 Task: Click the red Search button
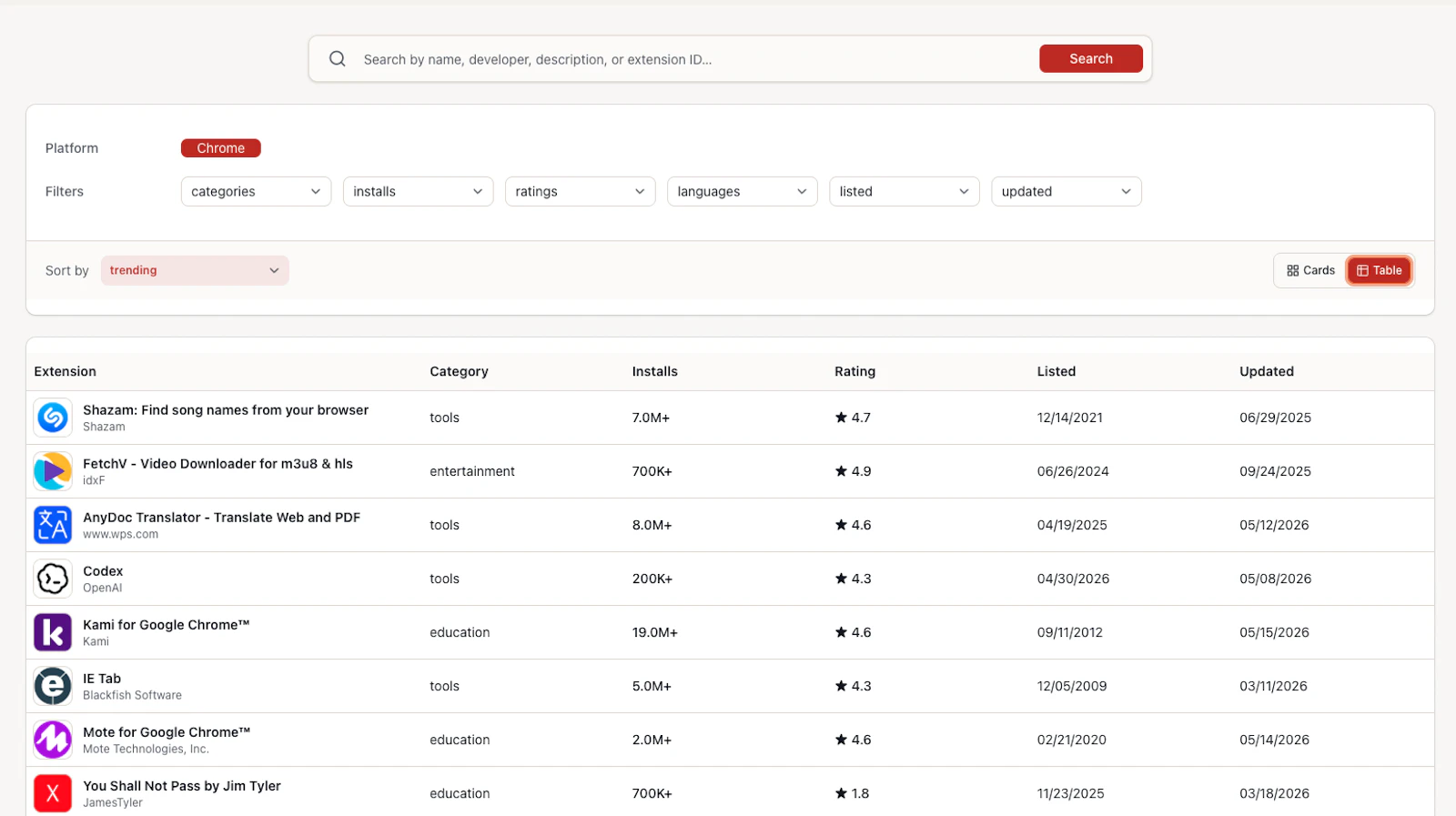pos(1091,58)
